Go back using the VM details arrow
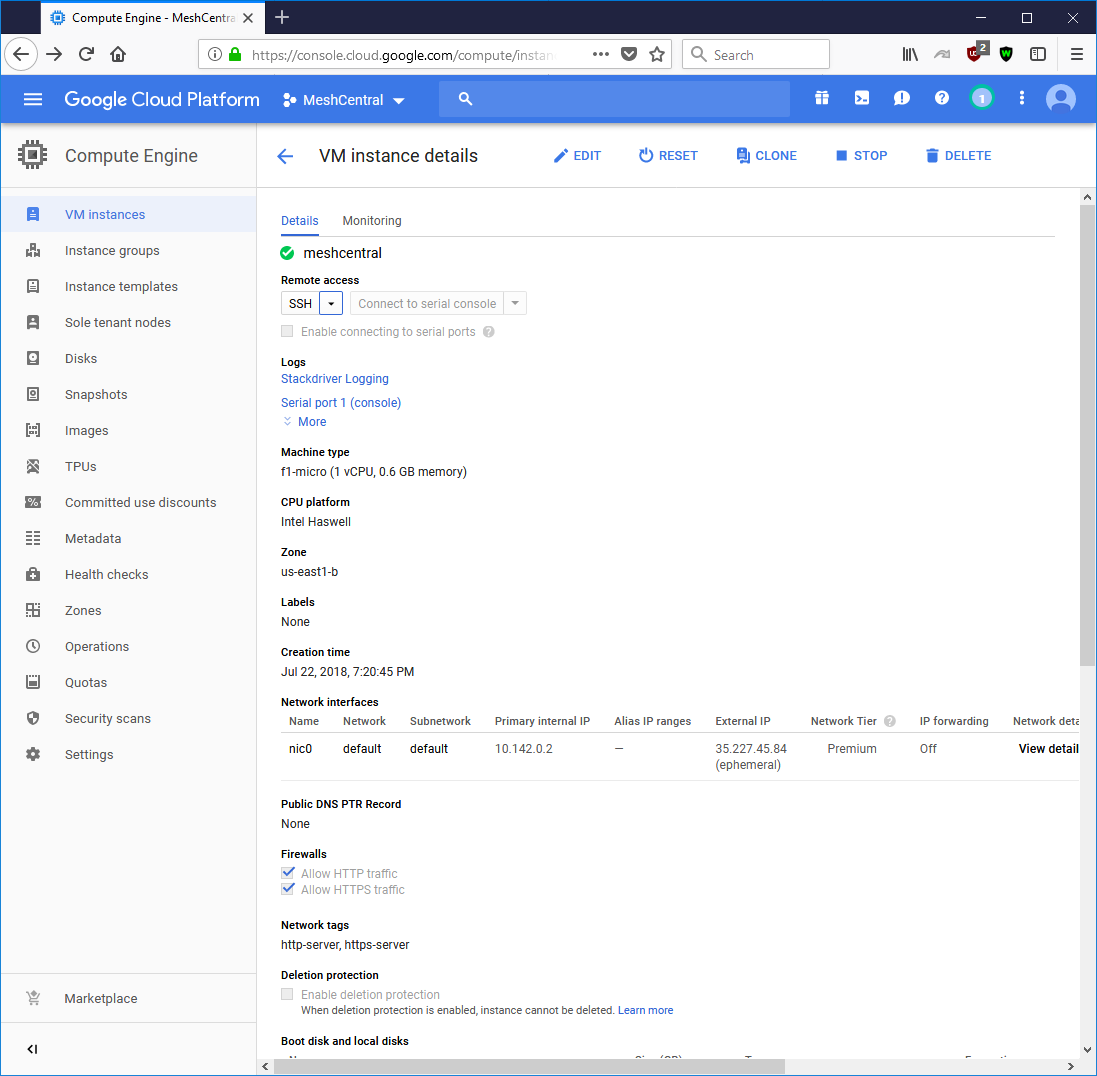This screenshot has width=1097, height=1076. tap(285, 156)
